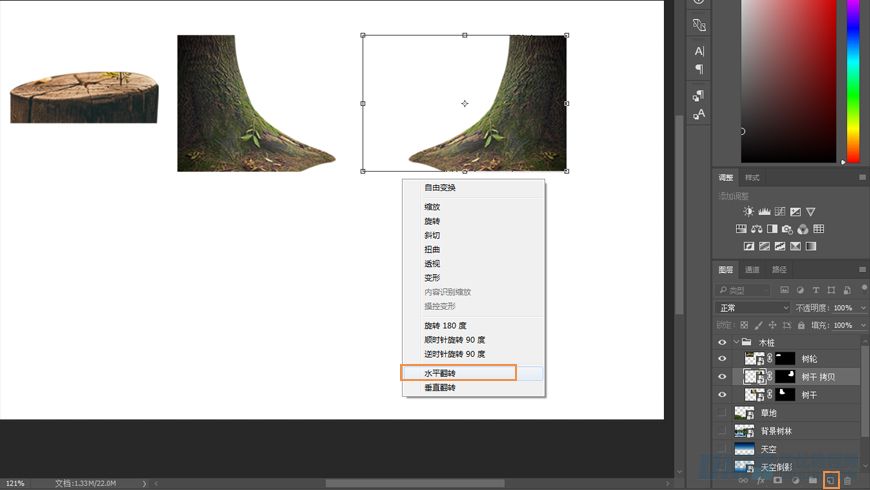Toggle pixel layer filter icon
870x490 pixels.
point(784,290)
